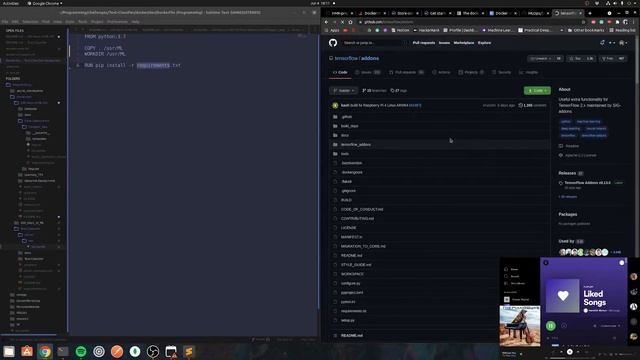Open Chrome three-dot menu
640x360 pixels.
(634, 22)
